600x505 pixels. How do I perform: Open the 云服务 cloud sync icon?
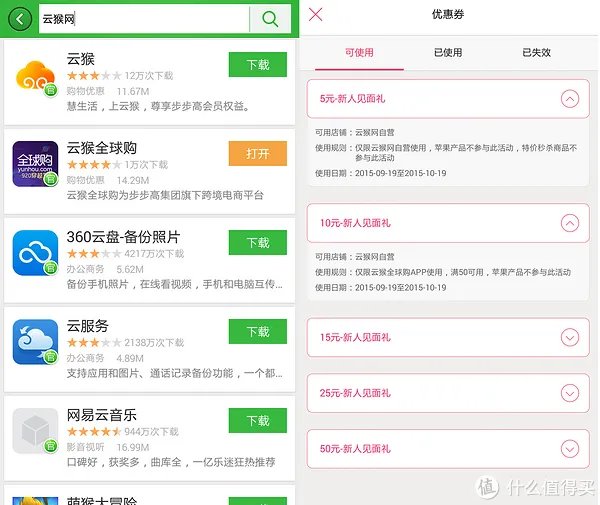point(36,342)
